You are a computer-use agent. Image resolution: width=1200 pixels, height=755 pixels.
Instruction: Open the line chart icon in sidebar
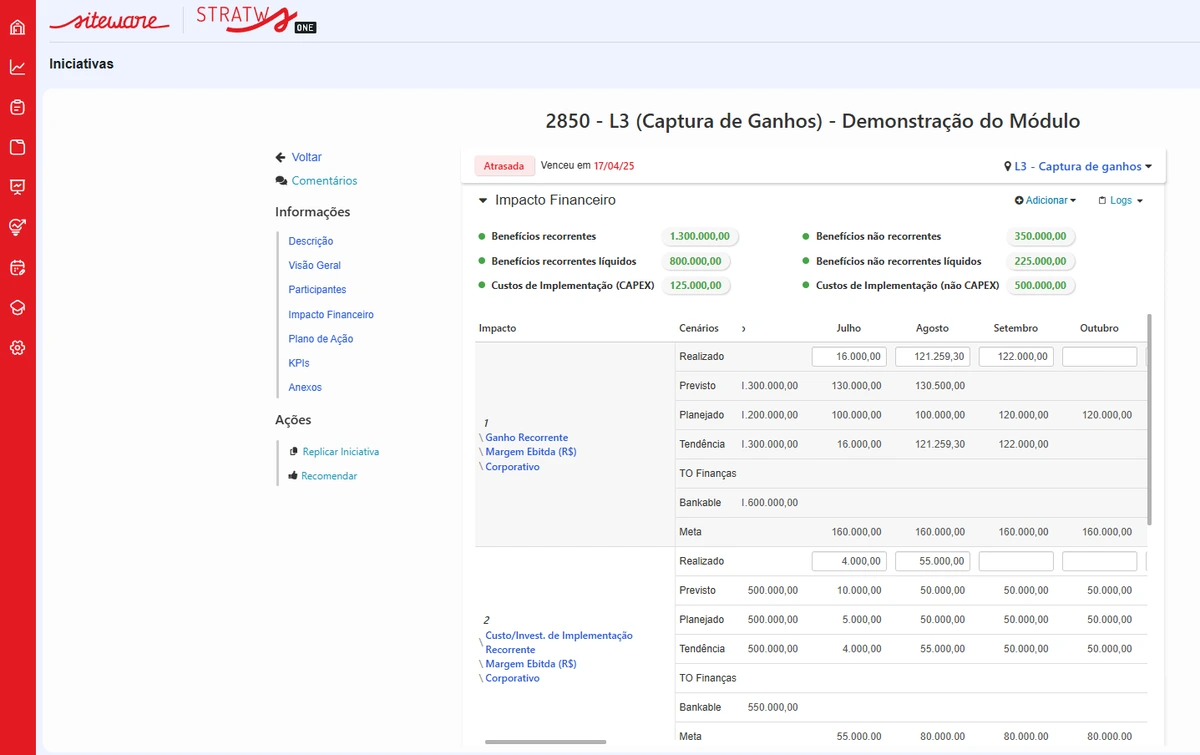tap(17, 67)
